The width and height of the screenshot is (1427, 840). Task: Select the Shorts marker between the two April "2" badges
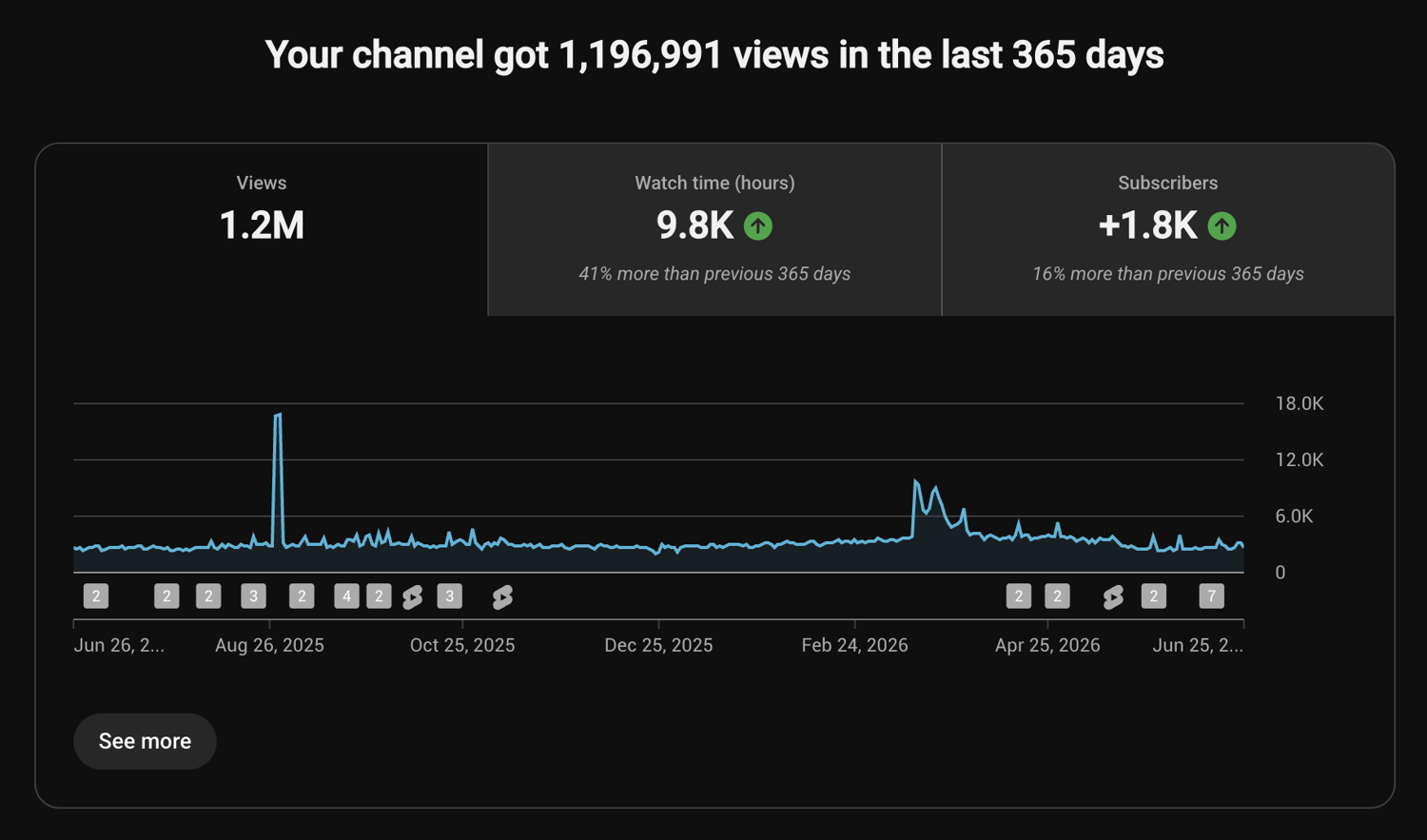pos(1113,596)
